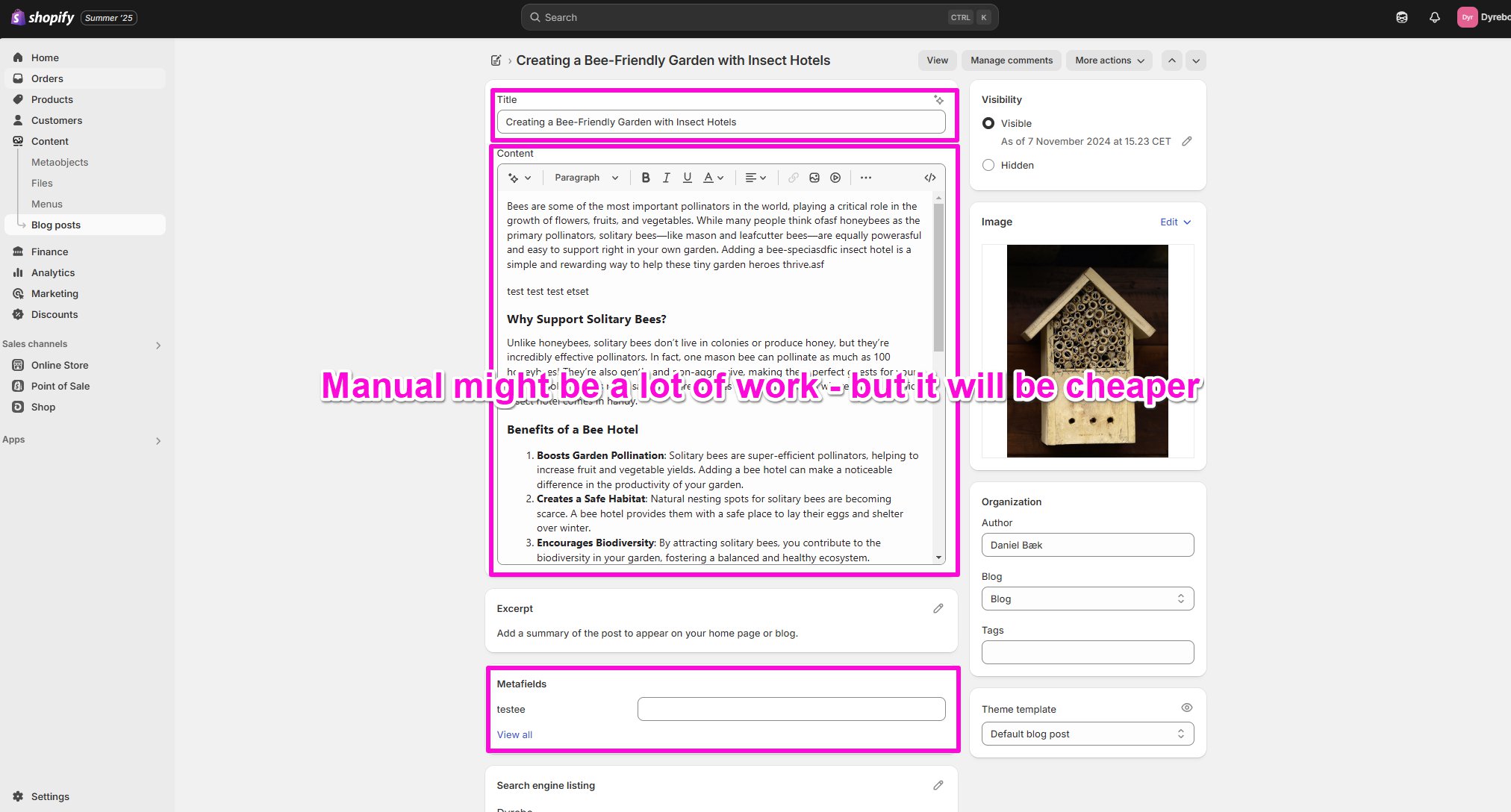This screenshot has height=812, width=1511.
Task: Edit visibility date pencil icon
Action: point(1186,141)
